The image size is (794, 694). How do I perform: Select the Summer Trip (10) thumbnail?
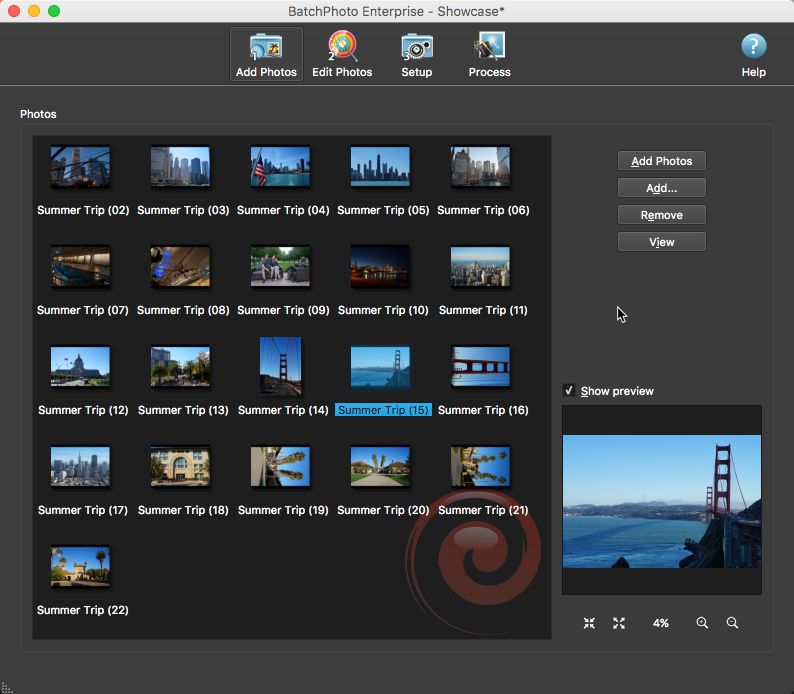[x=380, y=266]
